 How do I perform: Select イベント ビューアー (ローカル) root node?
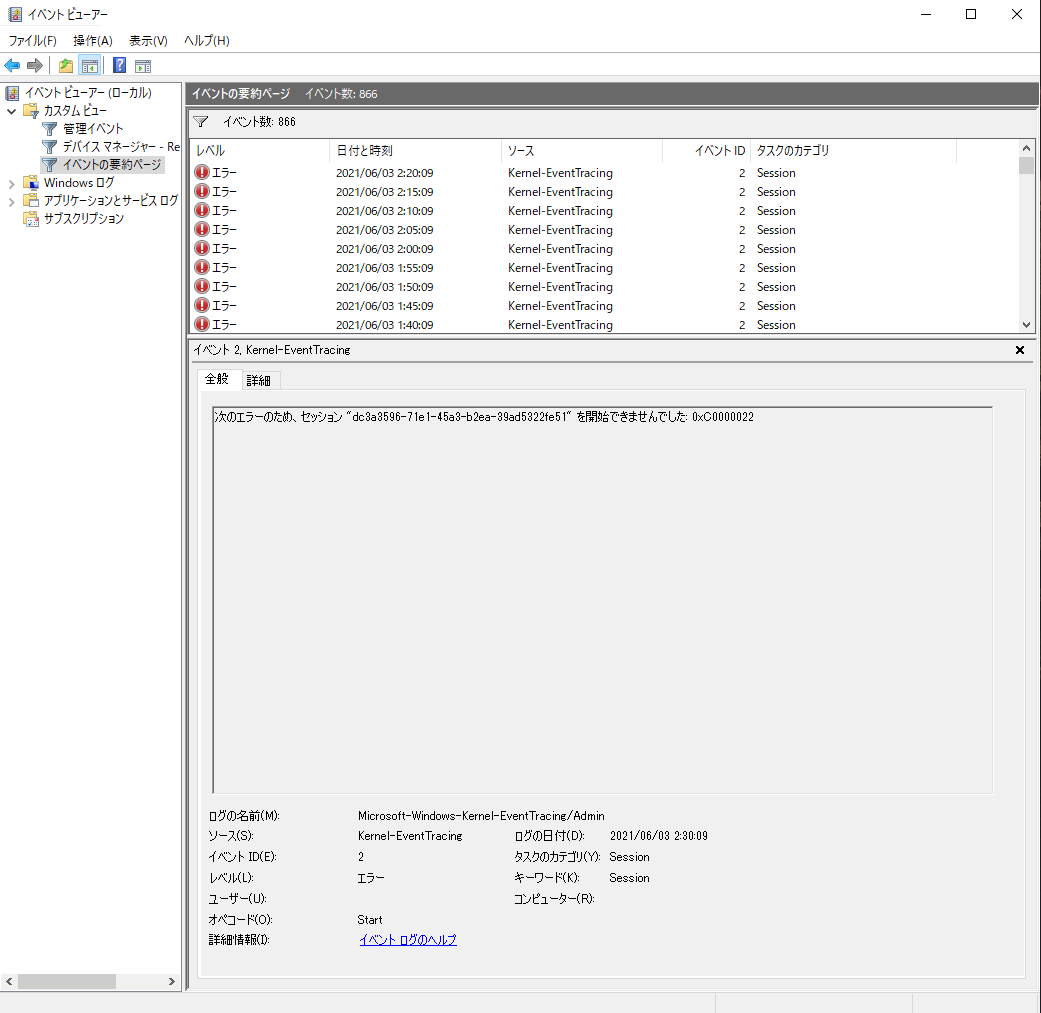(88, 92)
